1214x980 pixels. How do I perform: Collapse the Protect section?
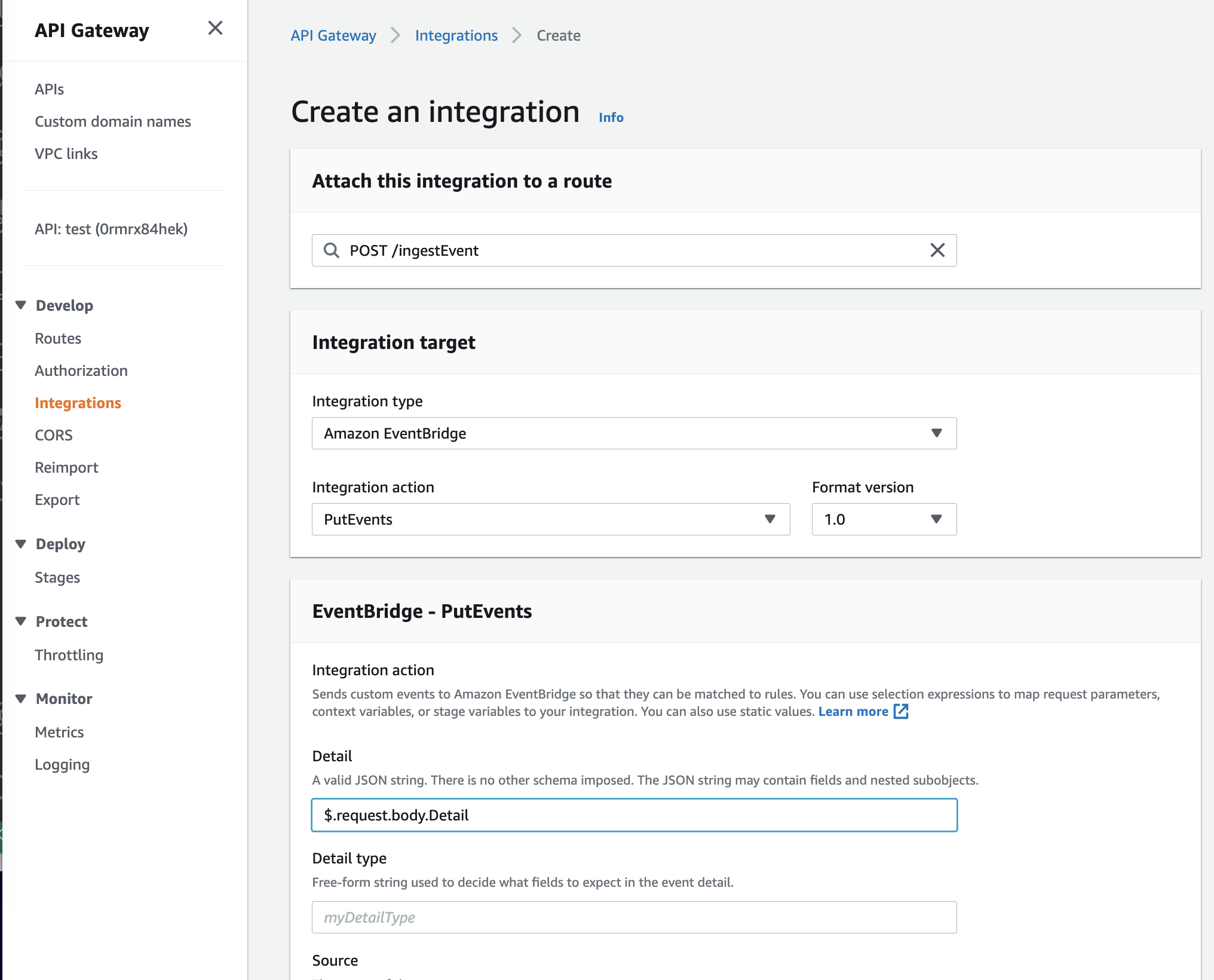21,621
